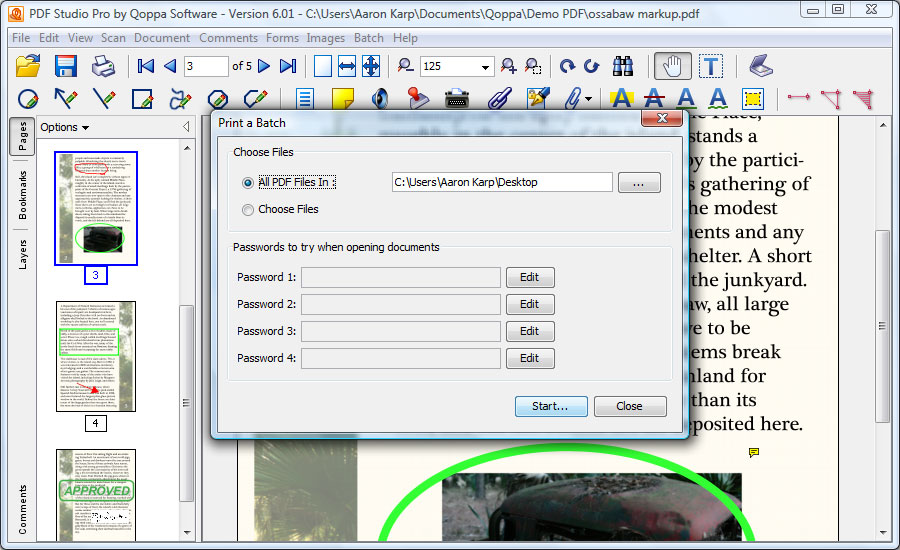This screenshot has height=550, width=900.
Task: Select the marquee zoom tool
Action: (533, 66)
